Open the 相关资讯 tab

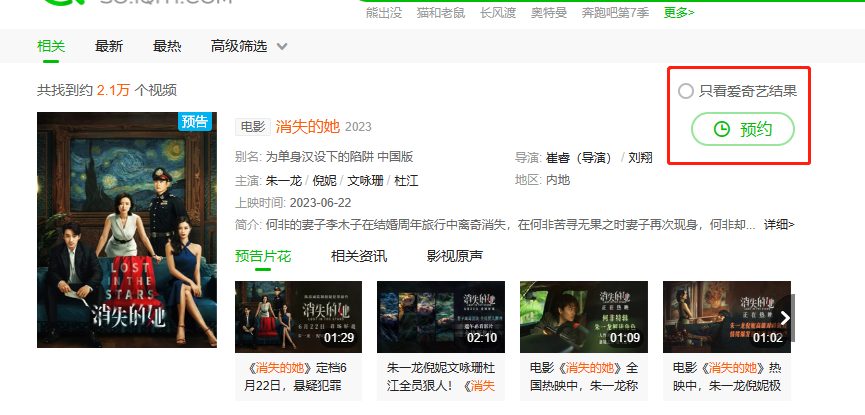tap(358, 256)
